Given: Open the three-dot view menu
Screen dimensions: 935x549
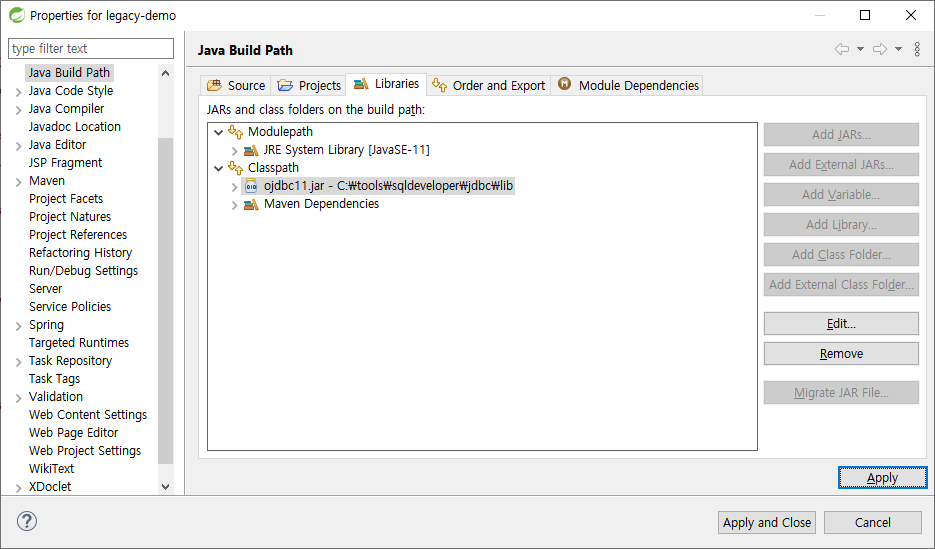Looking at the screenshot, I should (x=917, y=49).
